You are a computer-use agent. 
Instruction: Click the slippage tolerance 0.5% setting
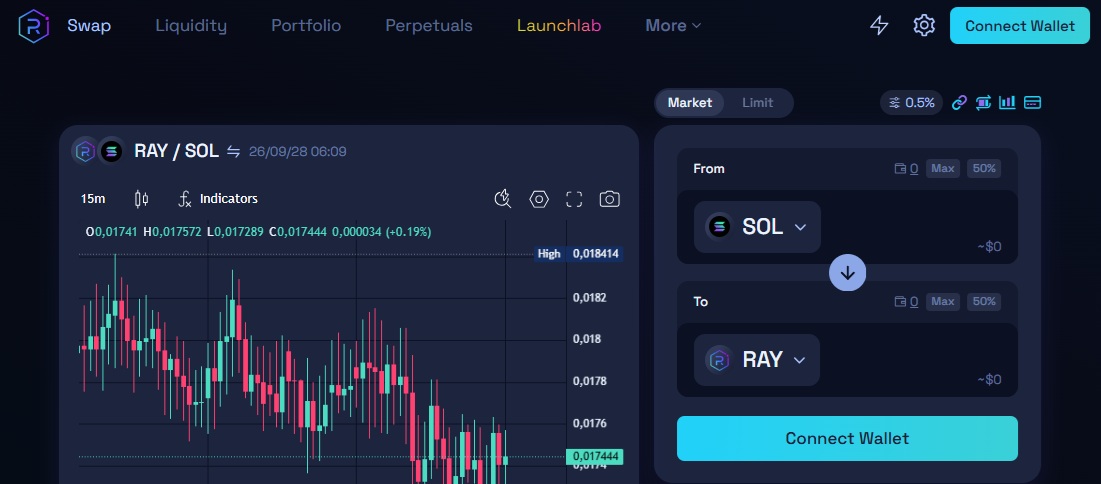pos(911,103)
